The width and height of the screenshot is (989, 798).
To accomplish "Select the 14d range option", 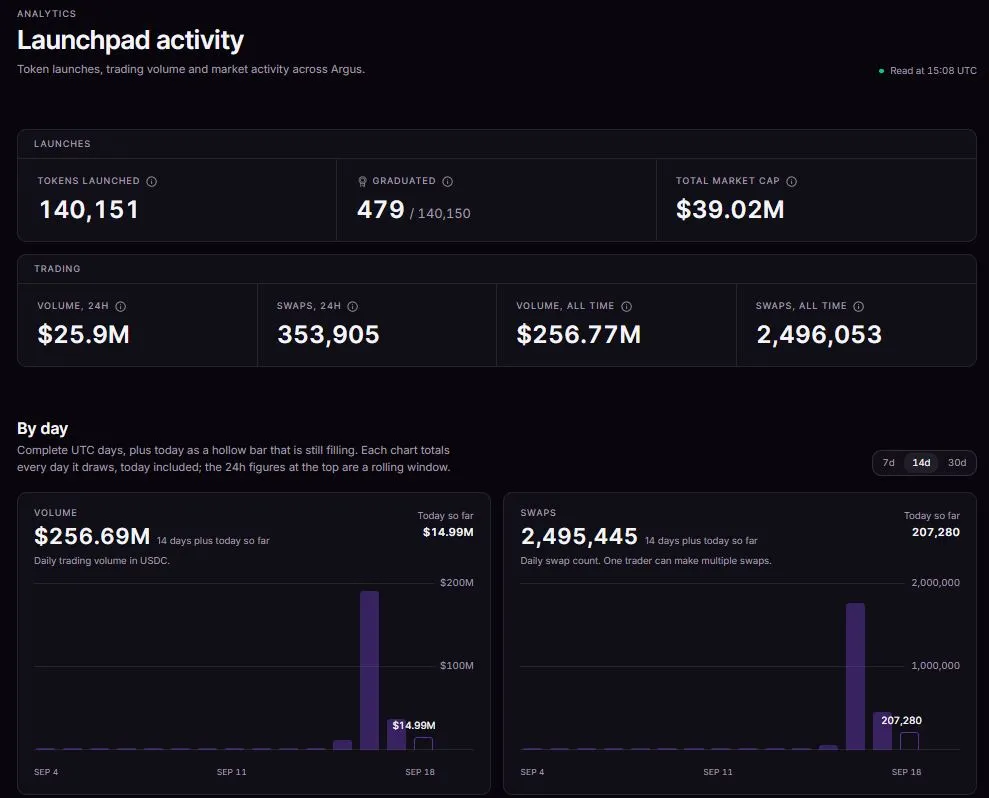I will pyautogui.click(x=921, y=462).
